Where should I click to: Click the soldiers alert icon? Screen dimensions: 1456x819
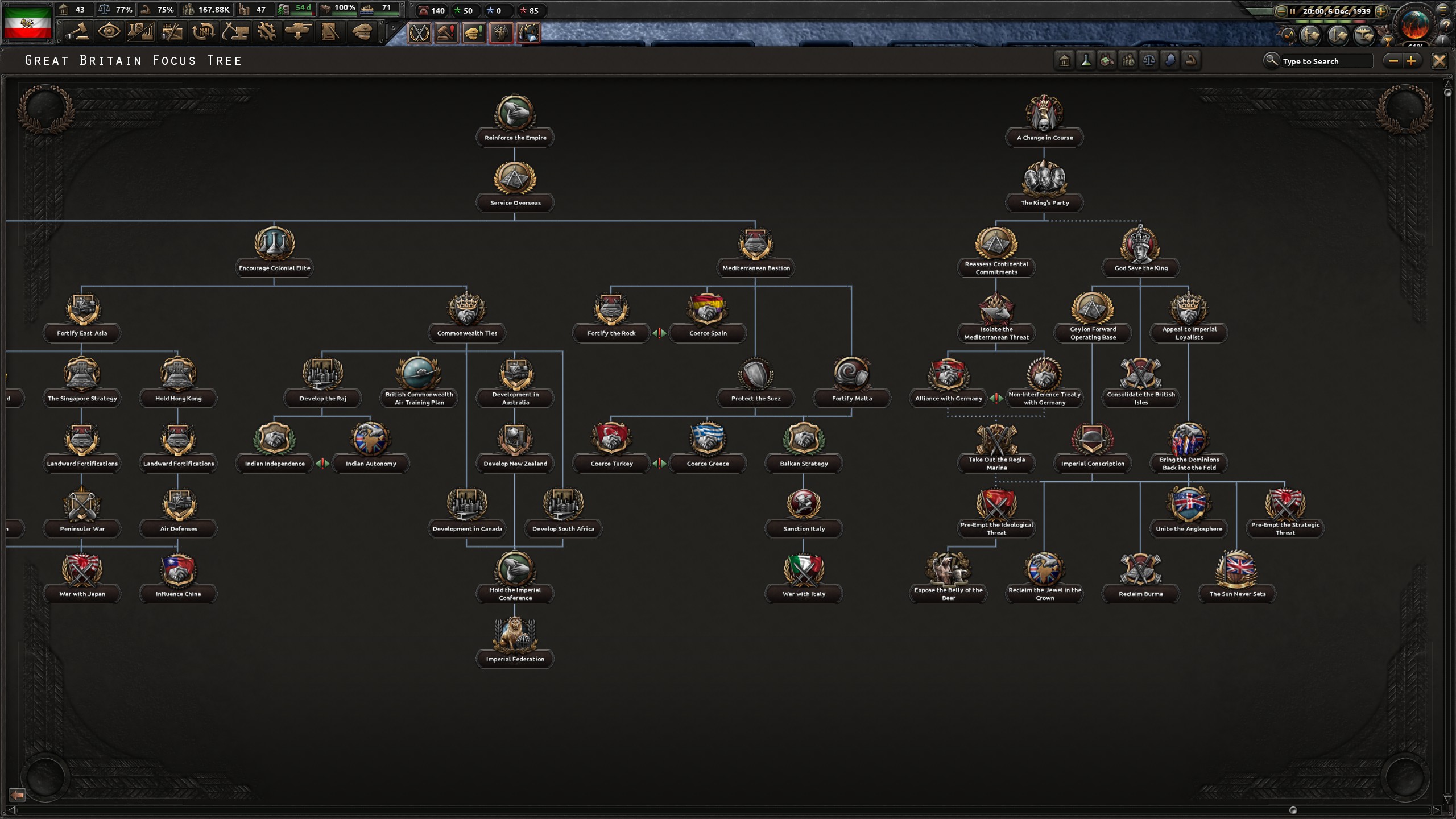501,33
